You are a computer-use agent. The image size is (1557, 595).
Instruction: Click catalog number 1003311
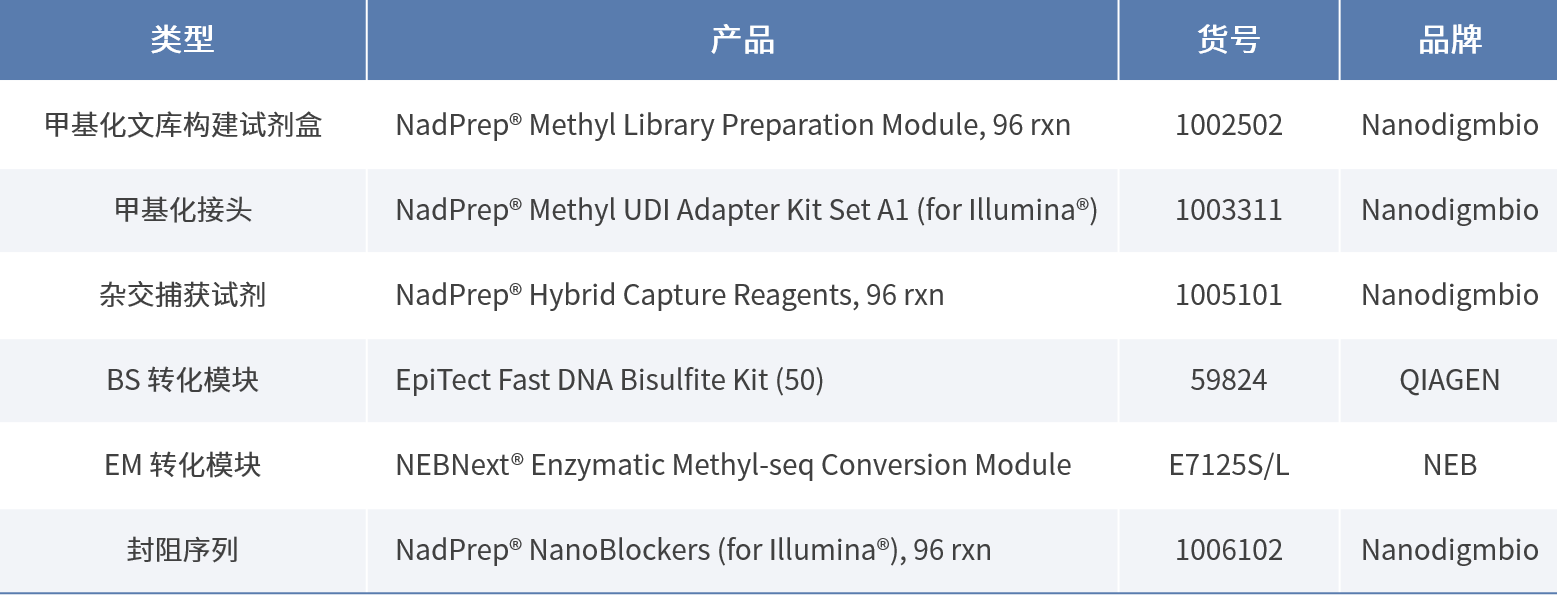tap(1228, 210)
